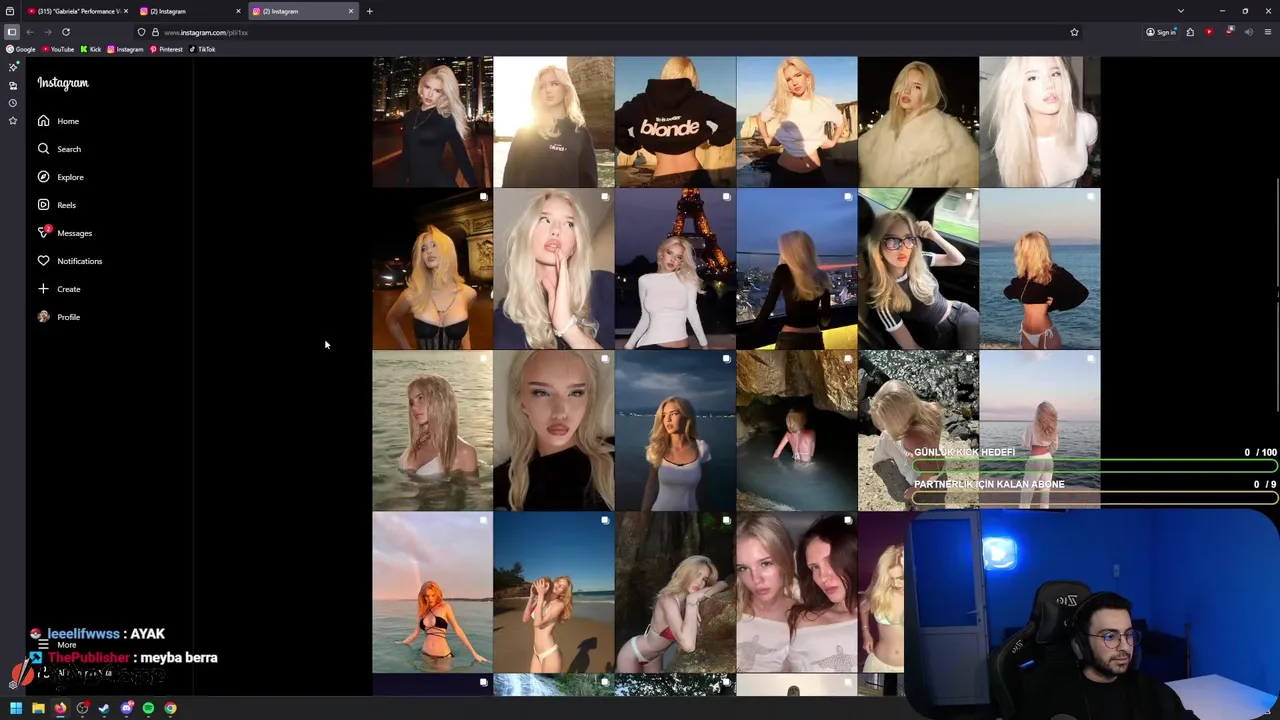The height and width of the screenshot is (720, 1280).
Task: Open File Explorer from taskbar
Action: [38, 708]
